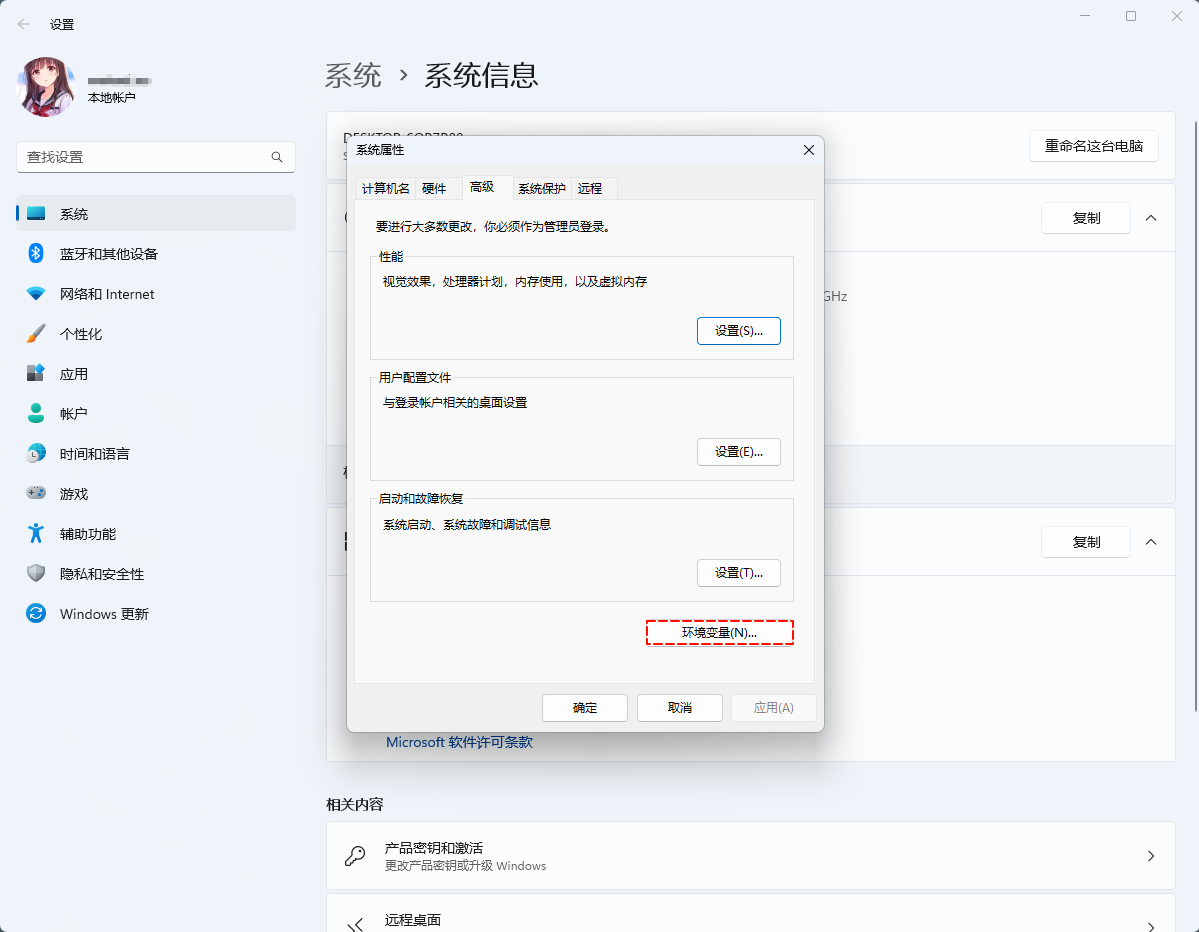Open 隐私和安全性 settings
The width and height of the screenshot is (1199, 932).
pyautogui.click(x=101, y=573)
